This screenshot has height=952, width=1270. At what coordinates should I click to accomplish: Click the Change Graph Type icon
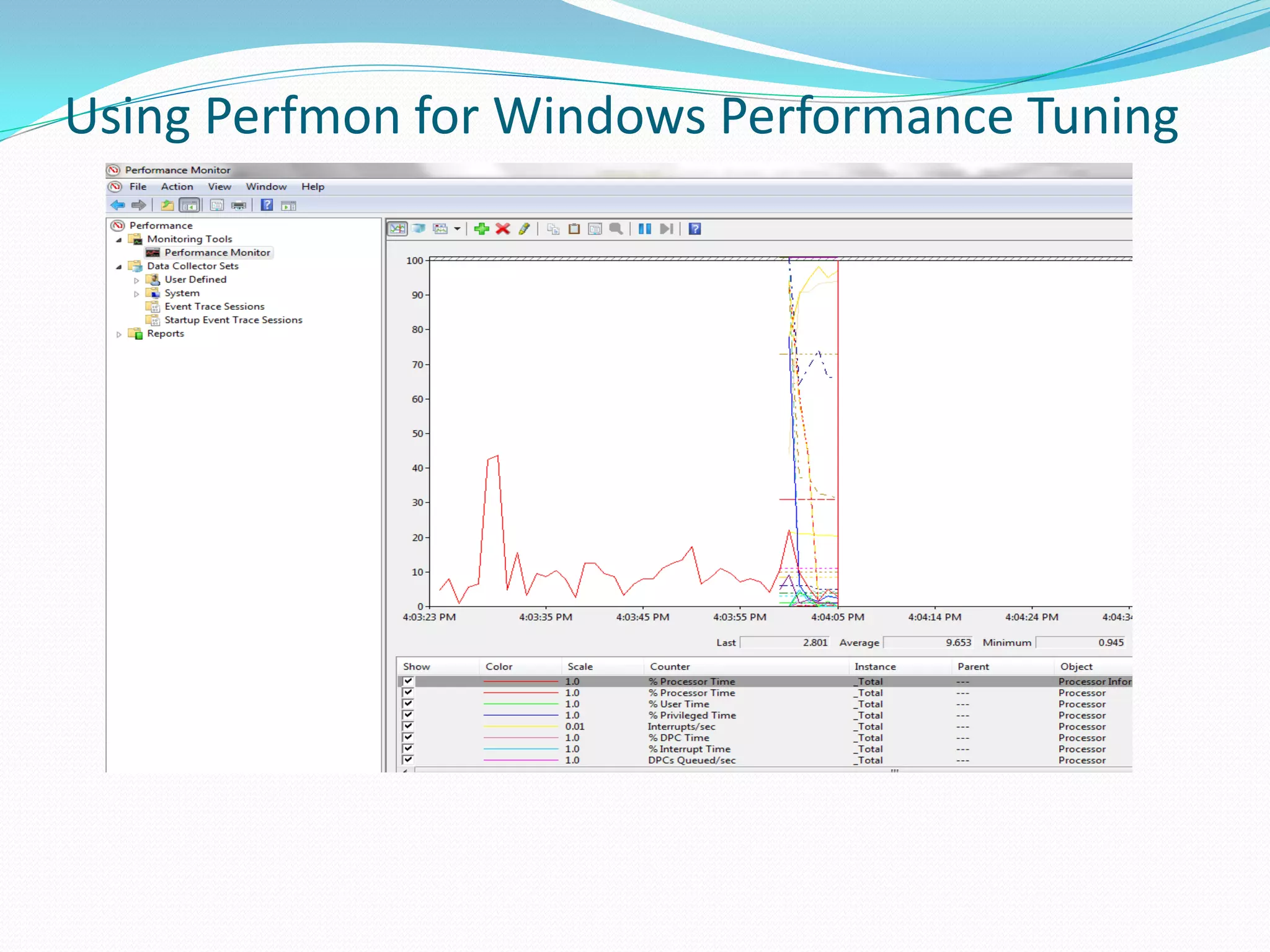tap(440, 229)
